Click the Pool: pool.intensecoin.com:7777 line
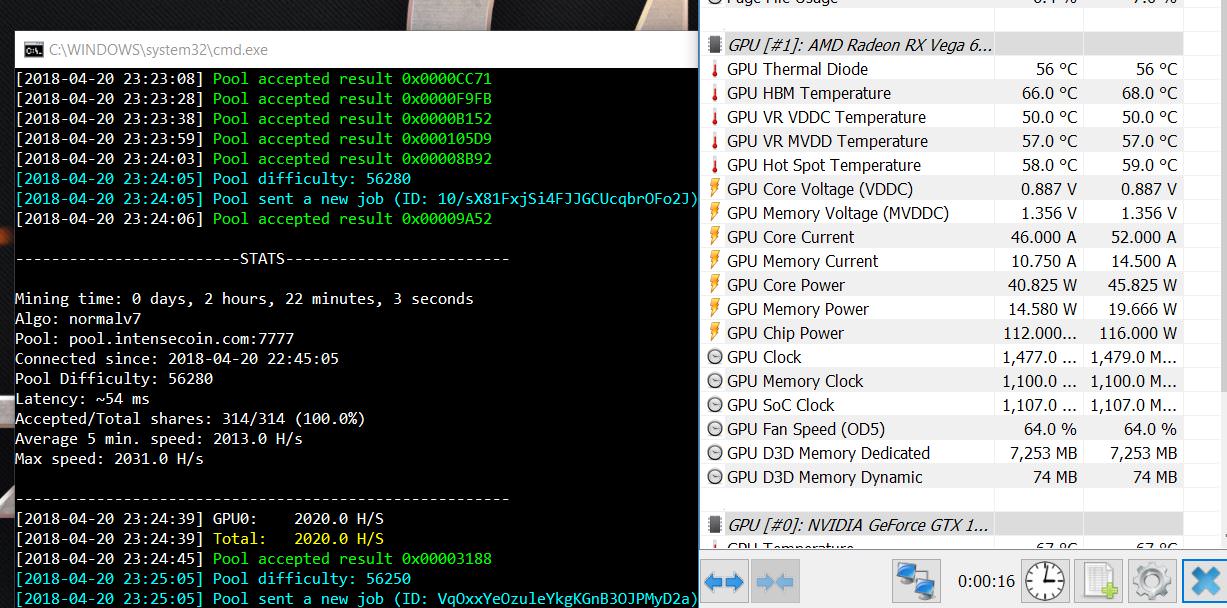 point(154,339)
